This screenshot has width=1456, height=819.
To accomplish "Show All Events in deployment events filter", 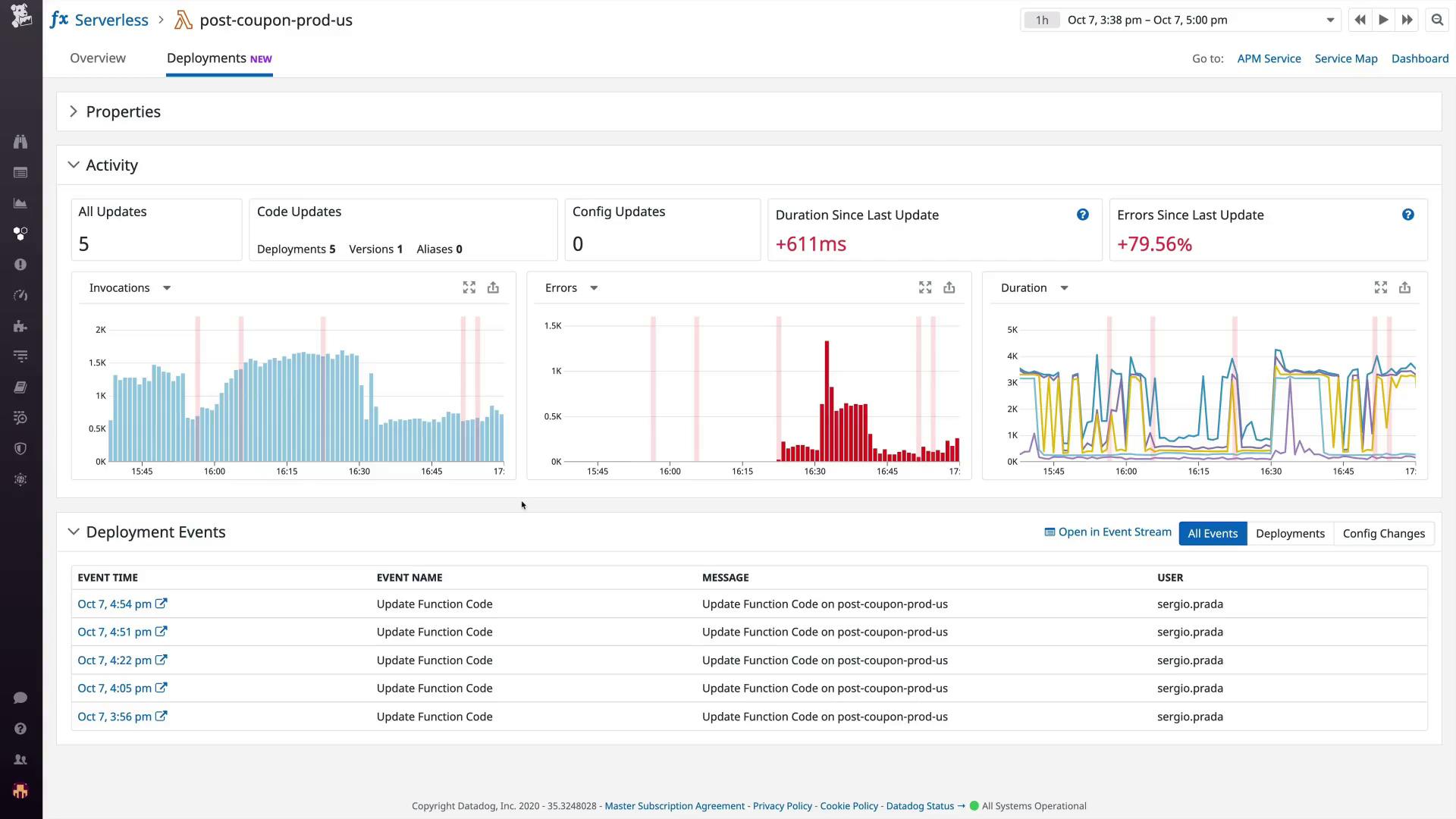I will click(x=1213, y=533).
